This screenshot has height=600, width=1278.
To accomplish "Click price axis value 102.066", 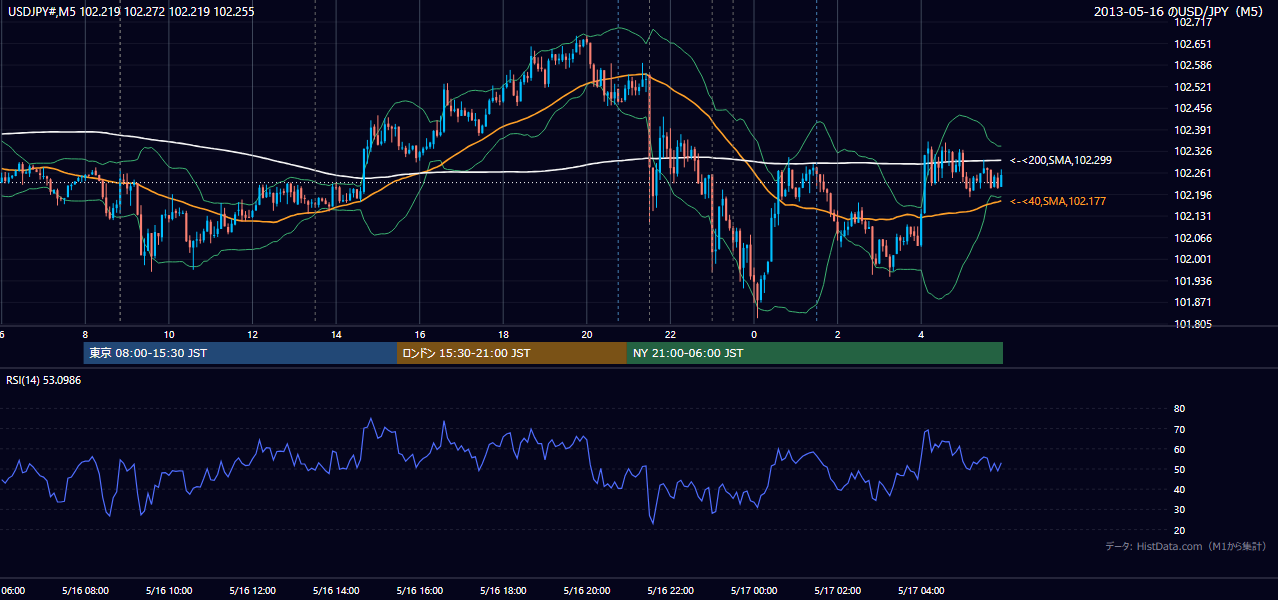I will point(1193,238).
